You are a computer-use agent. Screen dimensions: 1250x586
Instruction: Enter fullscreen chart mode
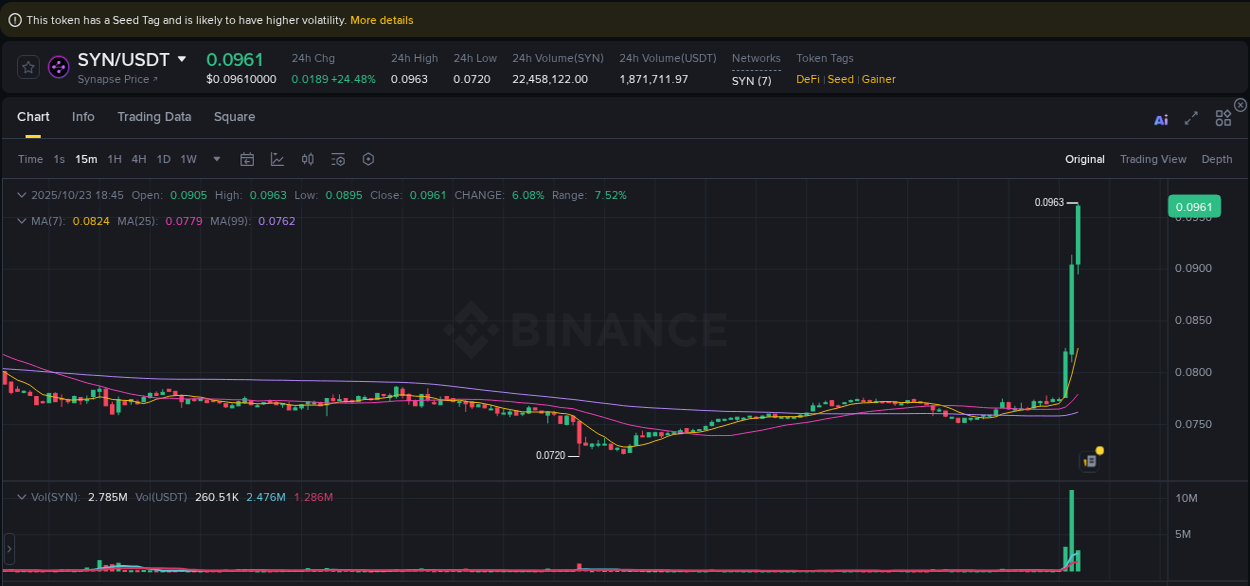(x=1191, y=118)
